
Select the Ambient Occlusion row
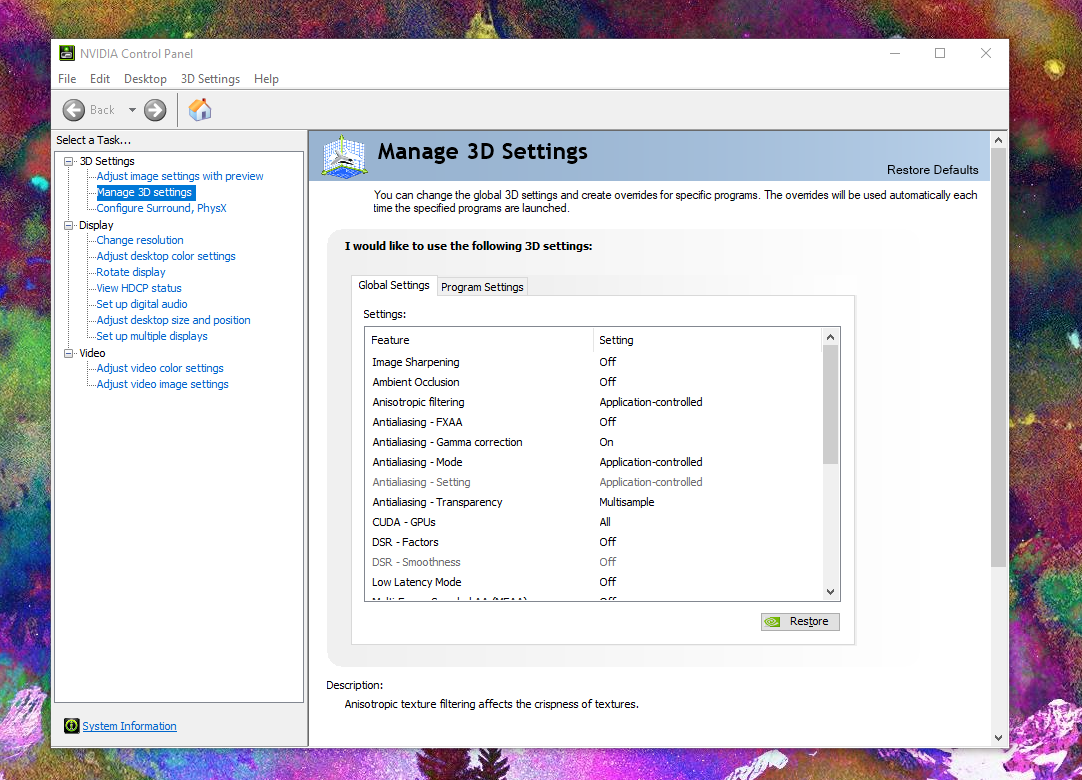[x=594, y=382]
